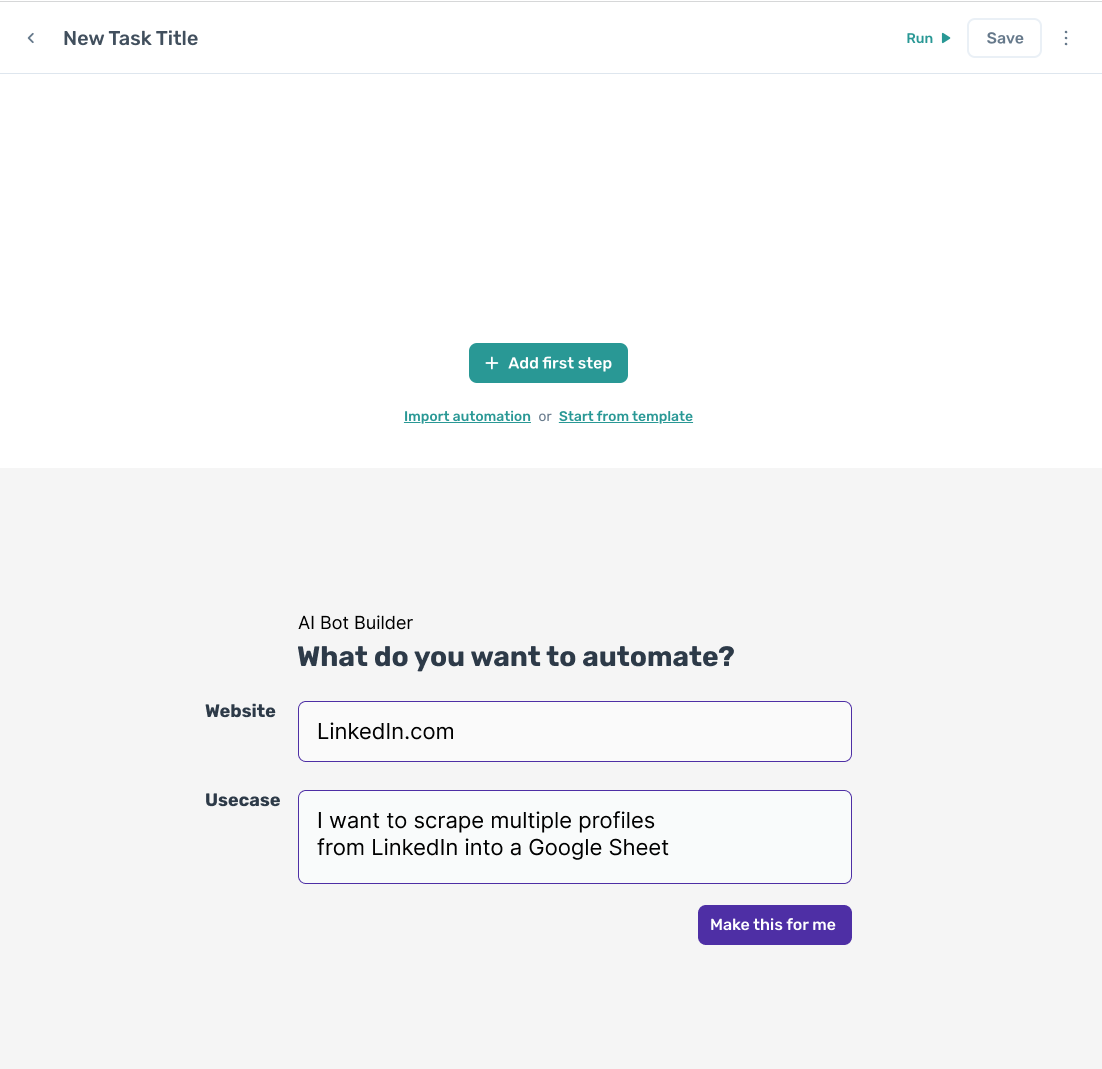1102x1069 pixels.
Task: Click the plus icon on Add first step
Action: (x=491, y=363)
